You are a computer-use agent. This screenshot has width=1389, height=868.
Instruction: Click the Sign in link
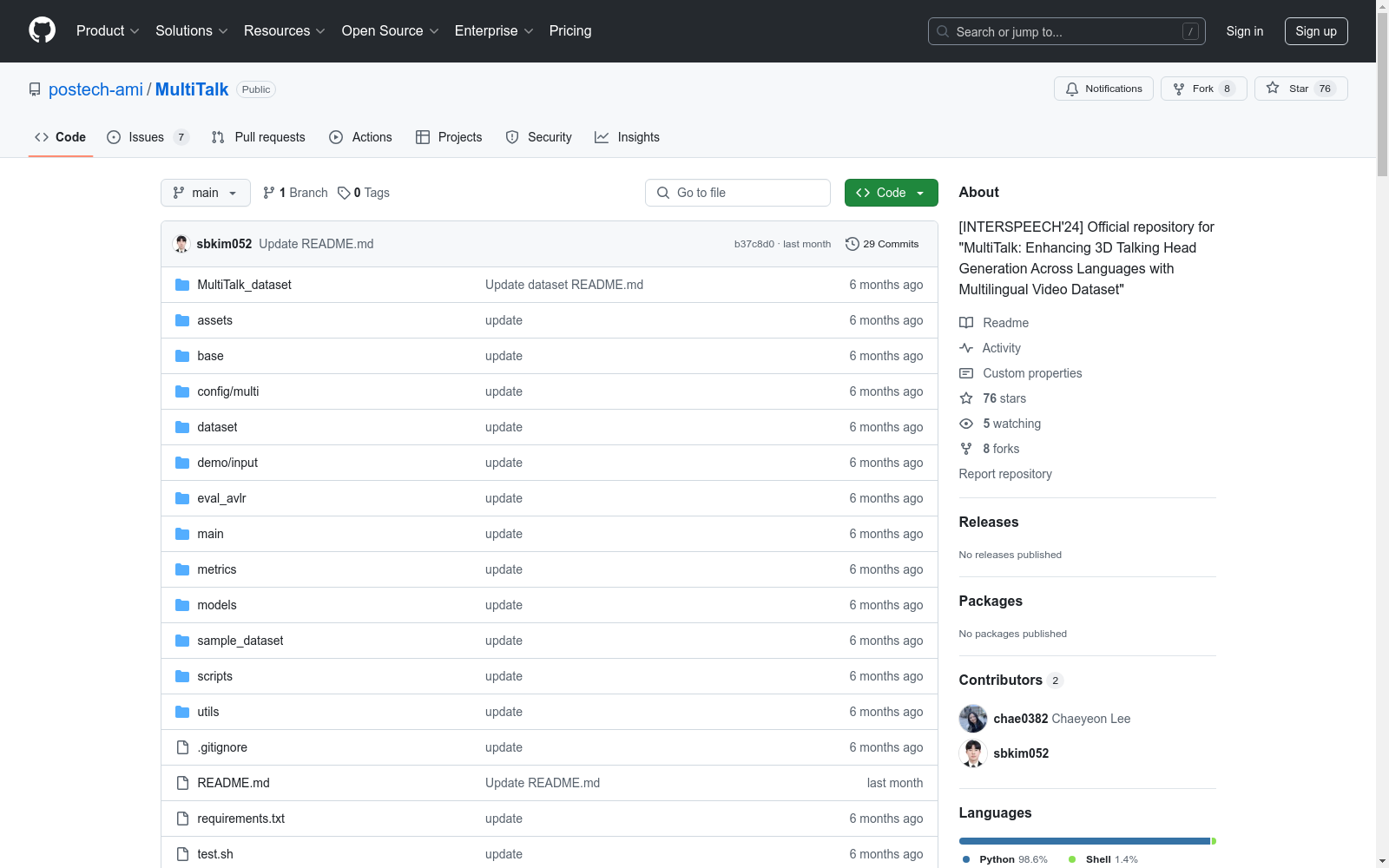(x=1245, y=31)
